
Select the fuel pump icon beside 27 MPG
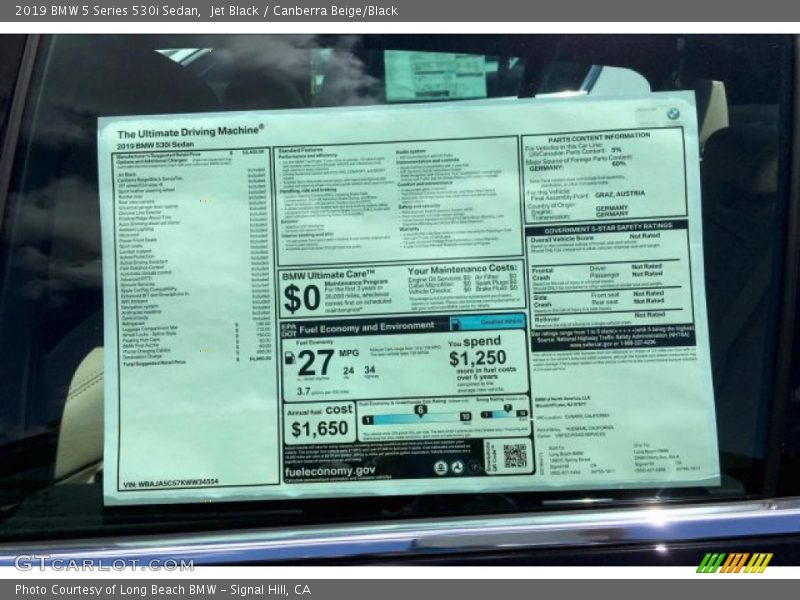[x=290, y=360]
